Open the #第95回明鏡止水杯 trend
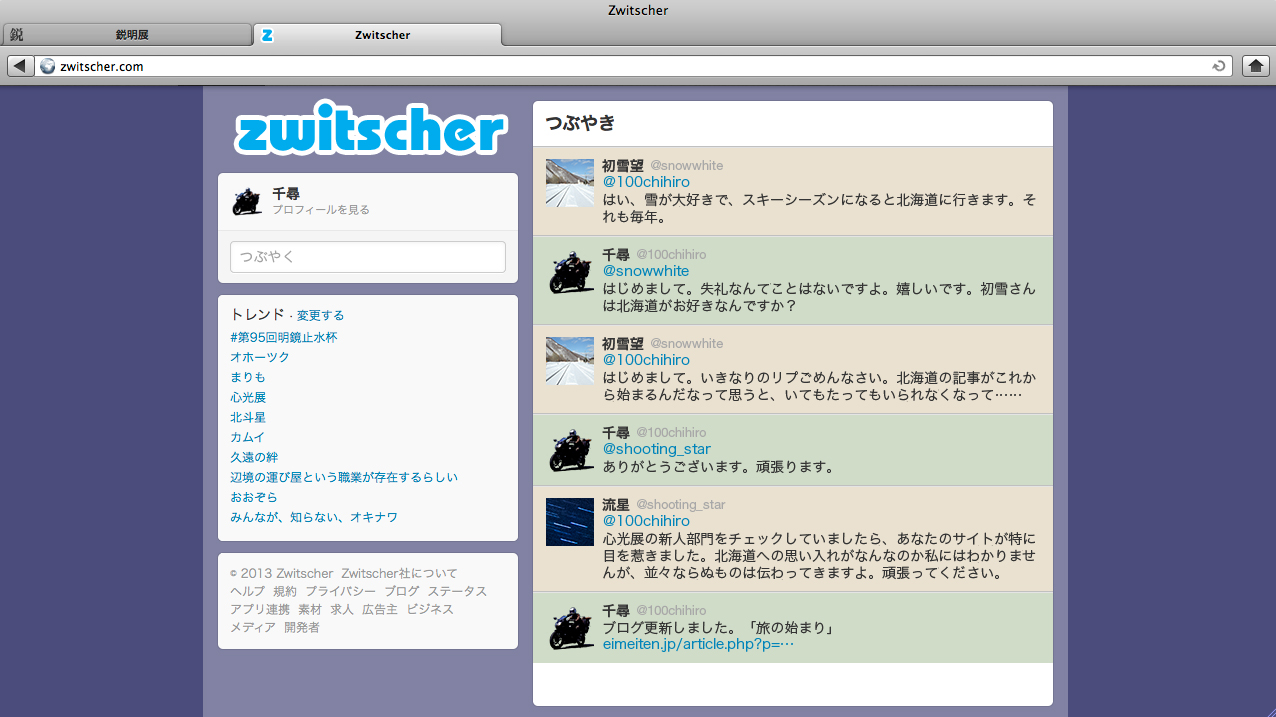This screenshot has height=717, width=1276. coord(284,337)
